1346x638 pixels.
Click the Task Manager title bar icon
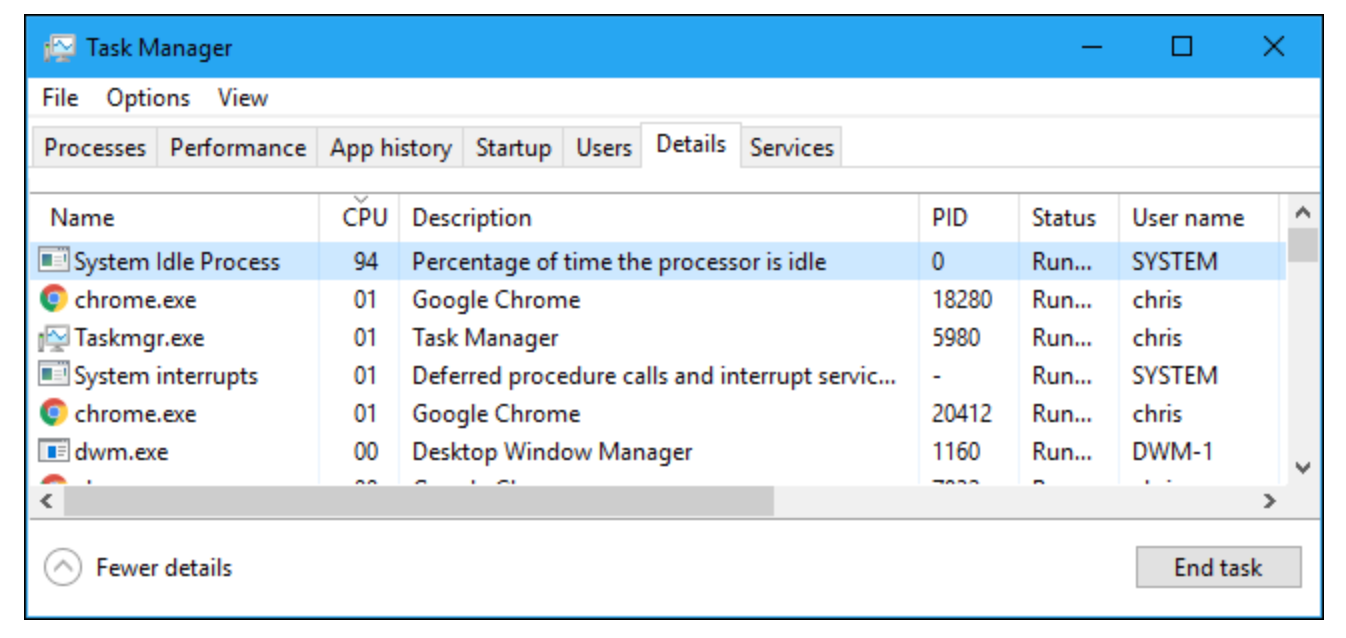(60, 47)
